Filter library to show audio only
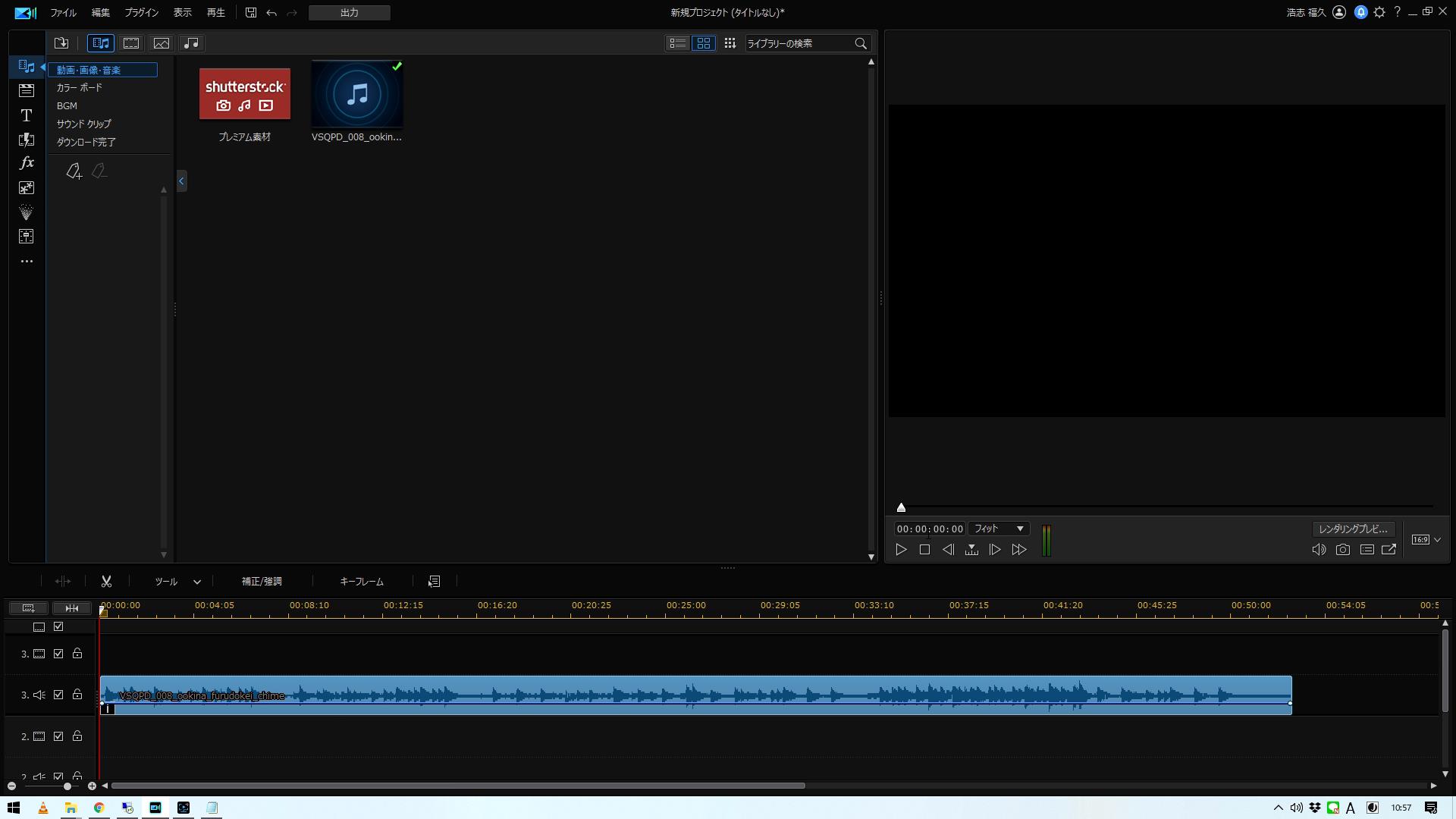This screenshot has width=1456, height=819. [x=191, y=43]
